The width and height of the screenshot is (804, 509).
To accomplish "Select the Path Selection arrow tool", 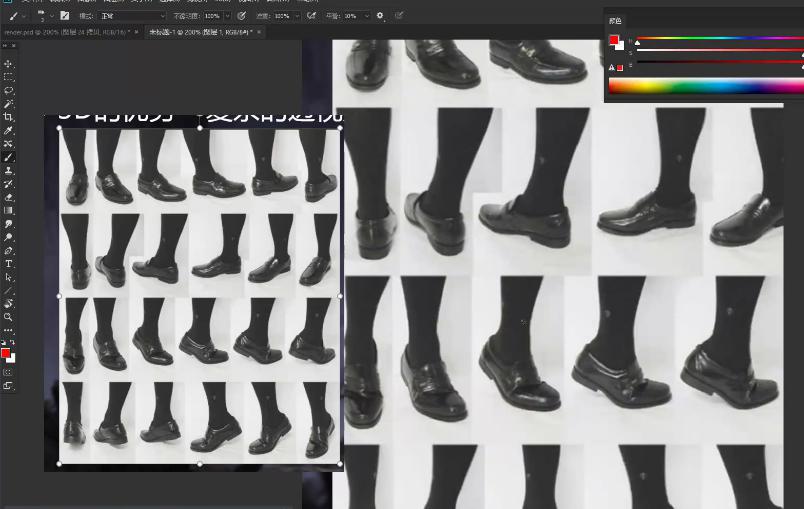I will 8,277.
